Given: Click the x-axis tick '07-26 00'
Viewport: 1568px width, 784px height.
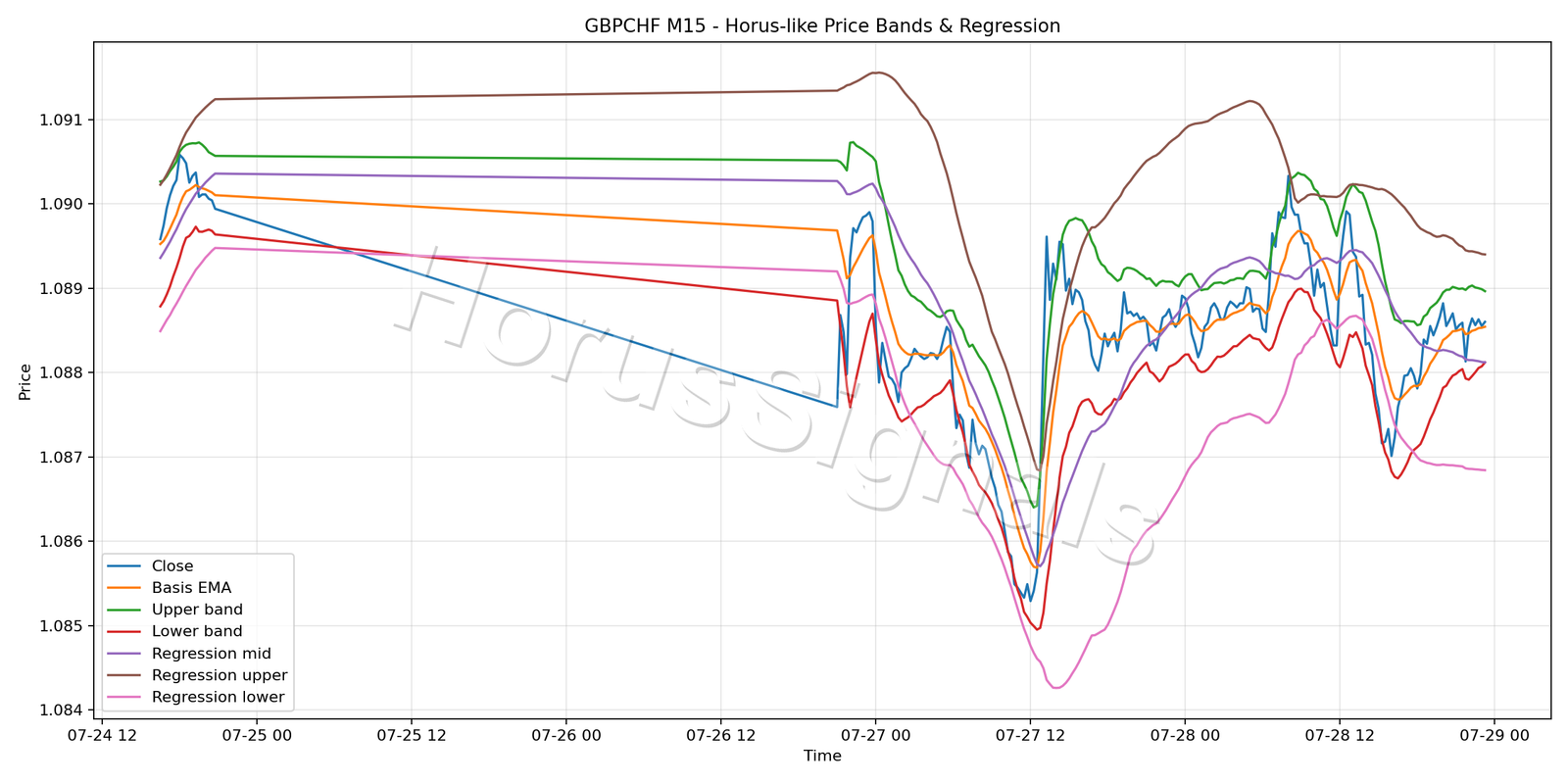Looking at the screenshot, I should click(x=566, y=736).
